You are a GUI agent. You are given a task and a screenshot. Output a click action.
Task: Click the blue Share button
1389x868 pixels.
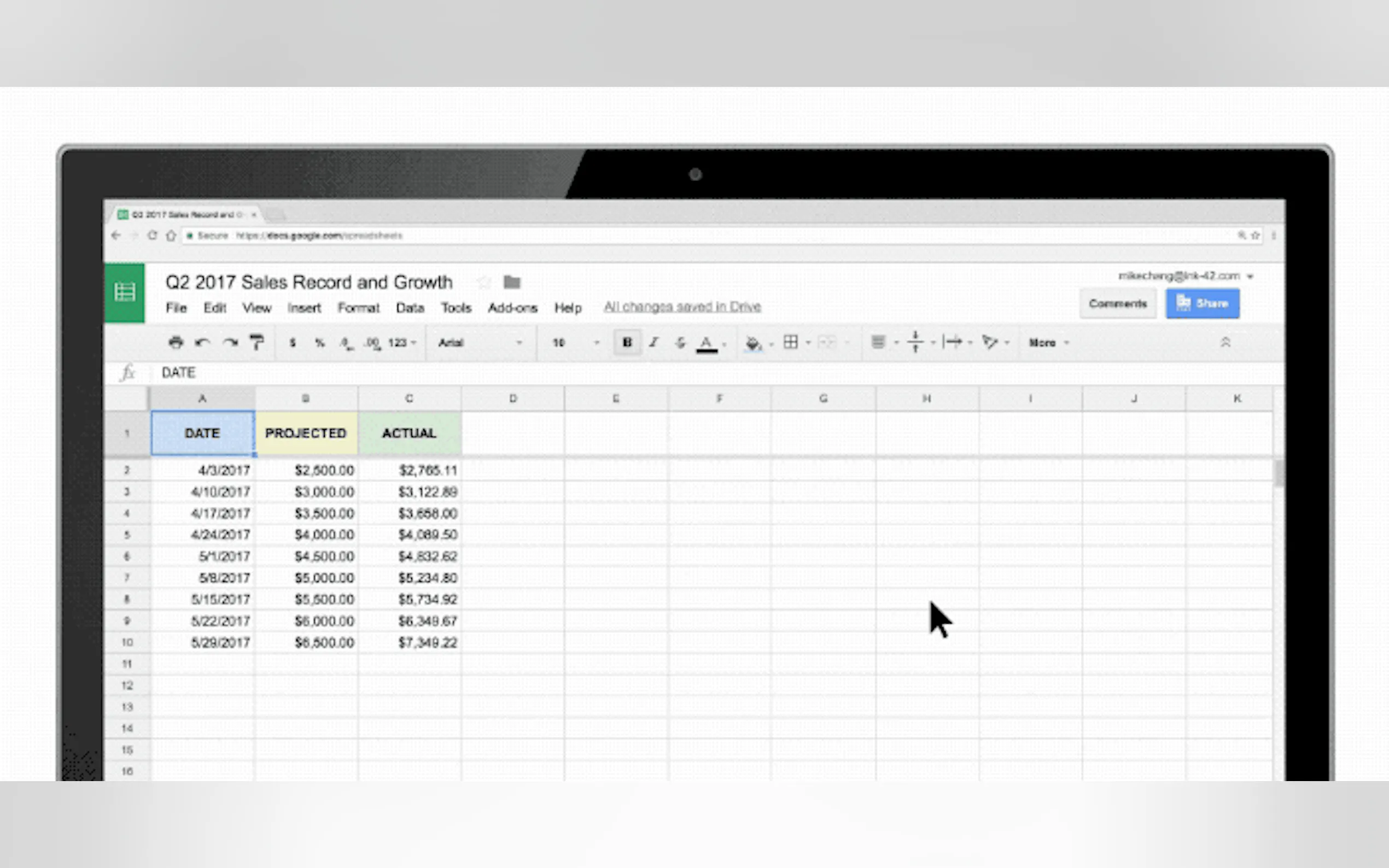click(x=1203, y=303)
